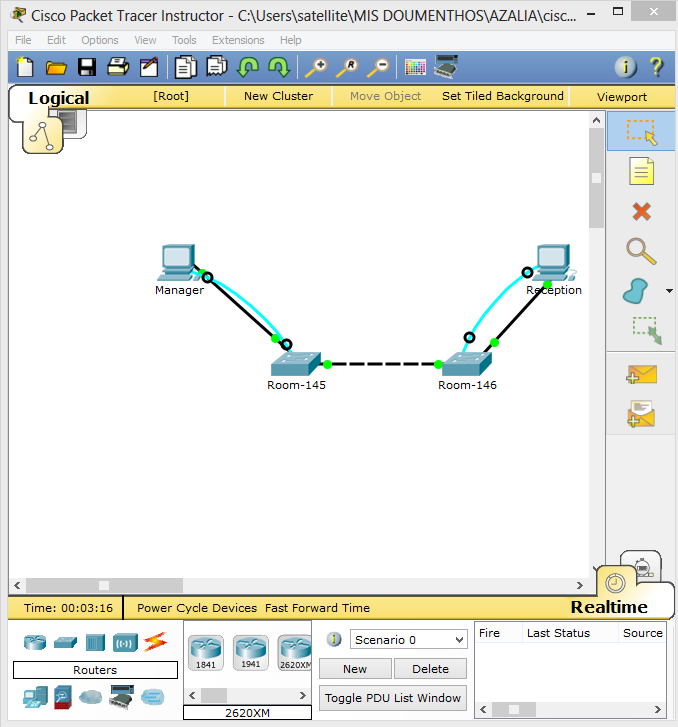678x727 pixels.
Task: Select the Manager PC on canvas
Action: [179, 263]
